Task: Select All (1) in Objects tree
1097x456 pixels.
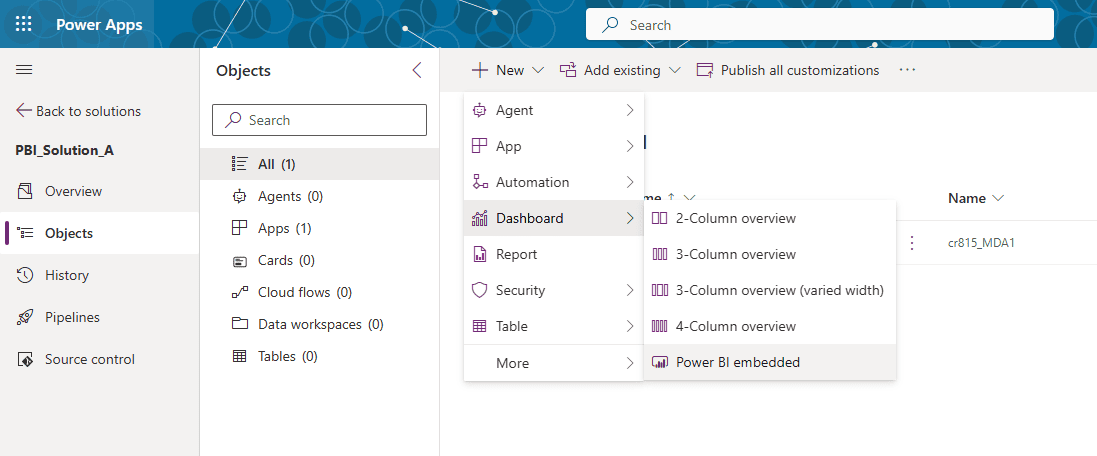Action: click(x=320, y=164)
